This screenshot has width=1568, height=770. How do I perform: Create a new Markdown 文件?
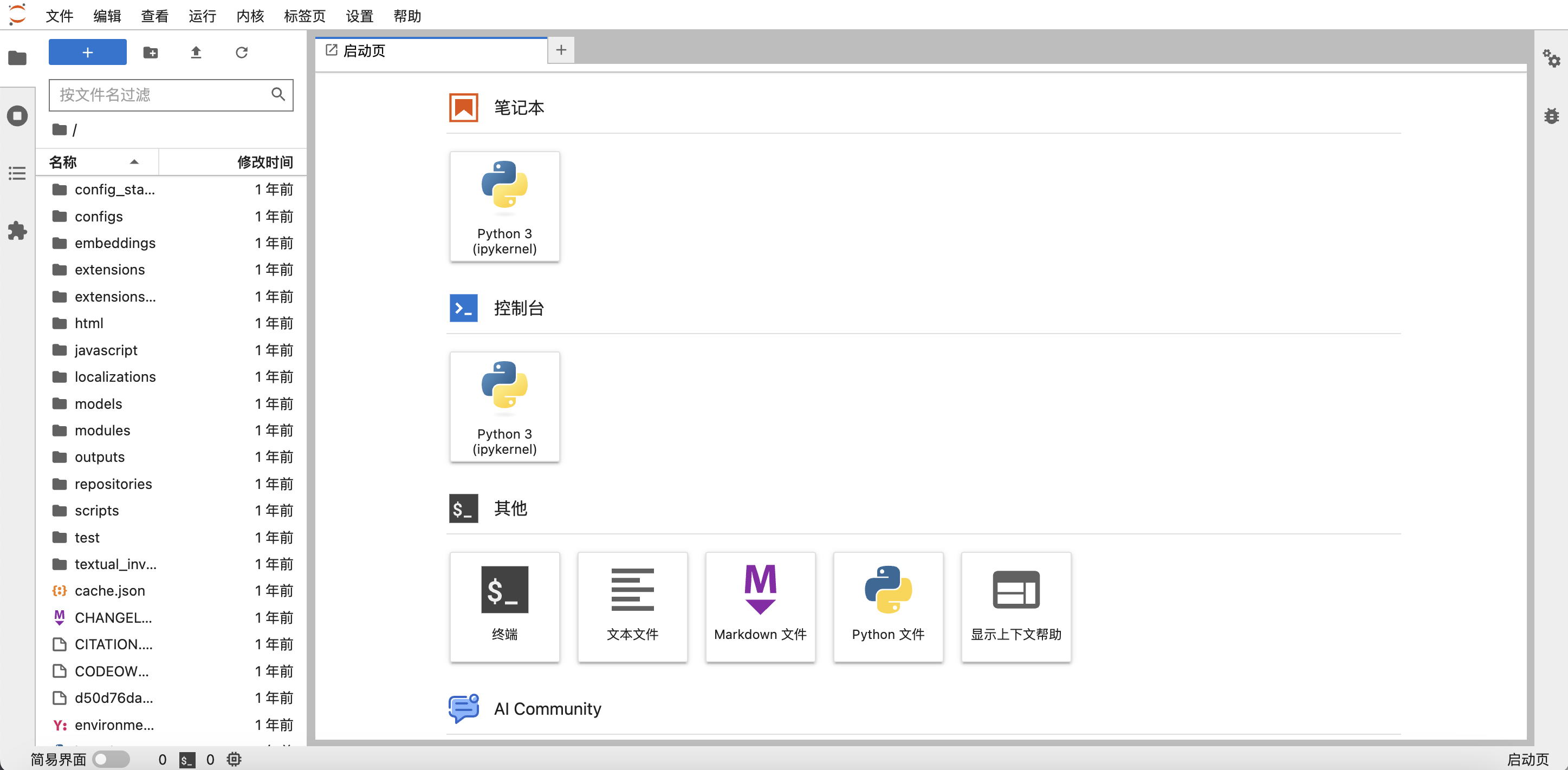[x=760, y=607]
